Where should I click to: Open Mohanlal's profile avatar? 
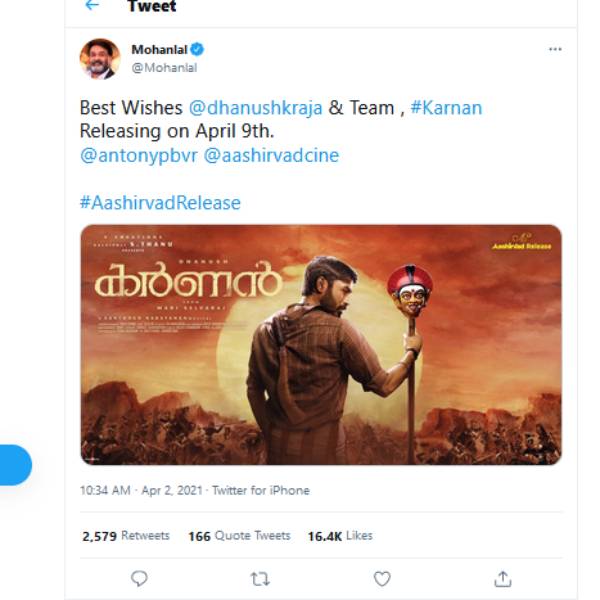(100, 58)
